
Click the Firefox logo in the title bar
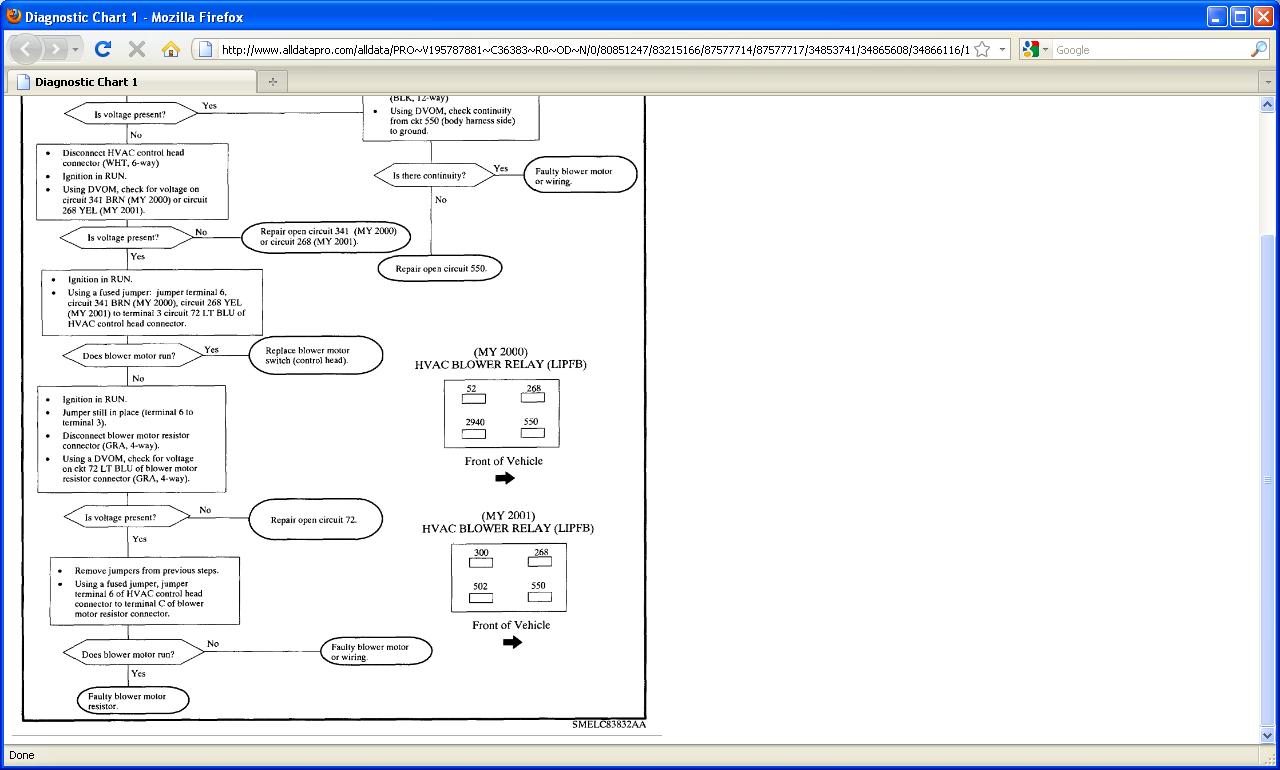pos(13,16)
